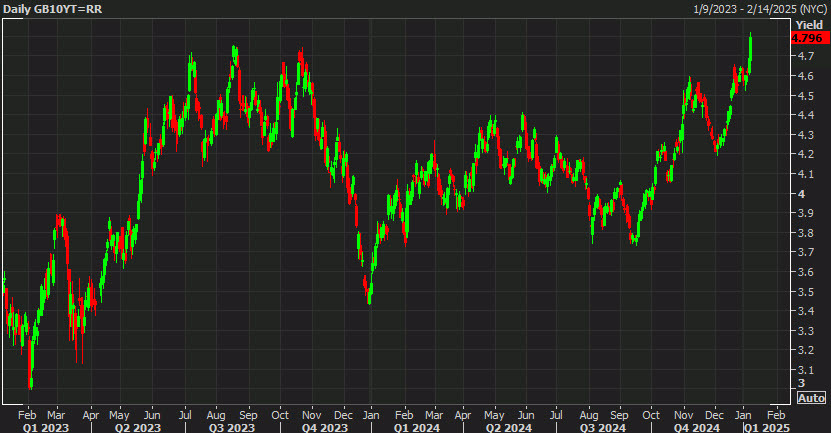
Task: Click the 3.2 yield axis tick
Action: pyautogui.click(x=806, y=350)
